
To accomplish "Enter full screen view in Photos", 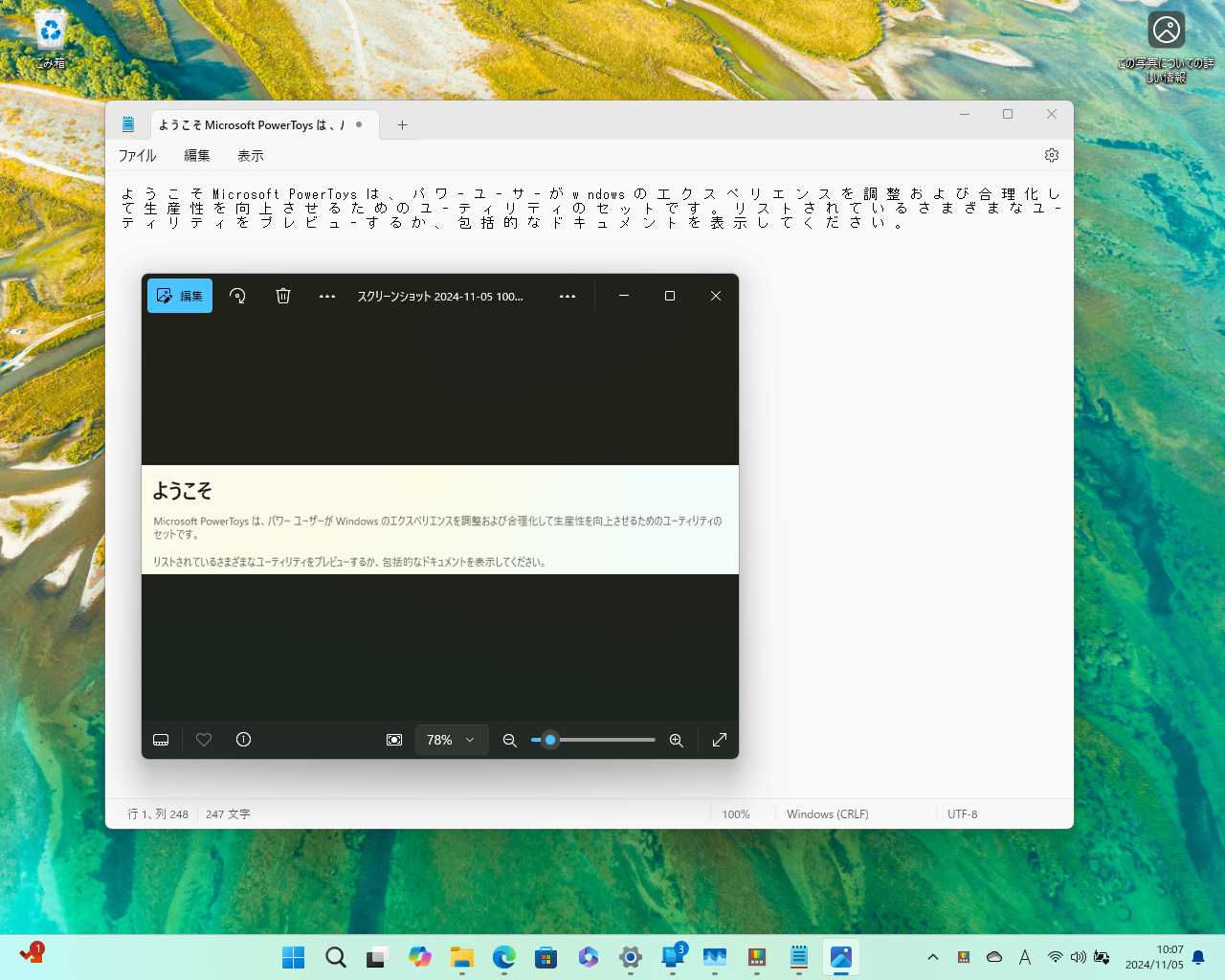I will pyautogui.click(x=720, y=740).
